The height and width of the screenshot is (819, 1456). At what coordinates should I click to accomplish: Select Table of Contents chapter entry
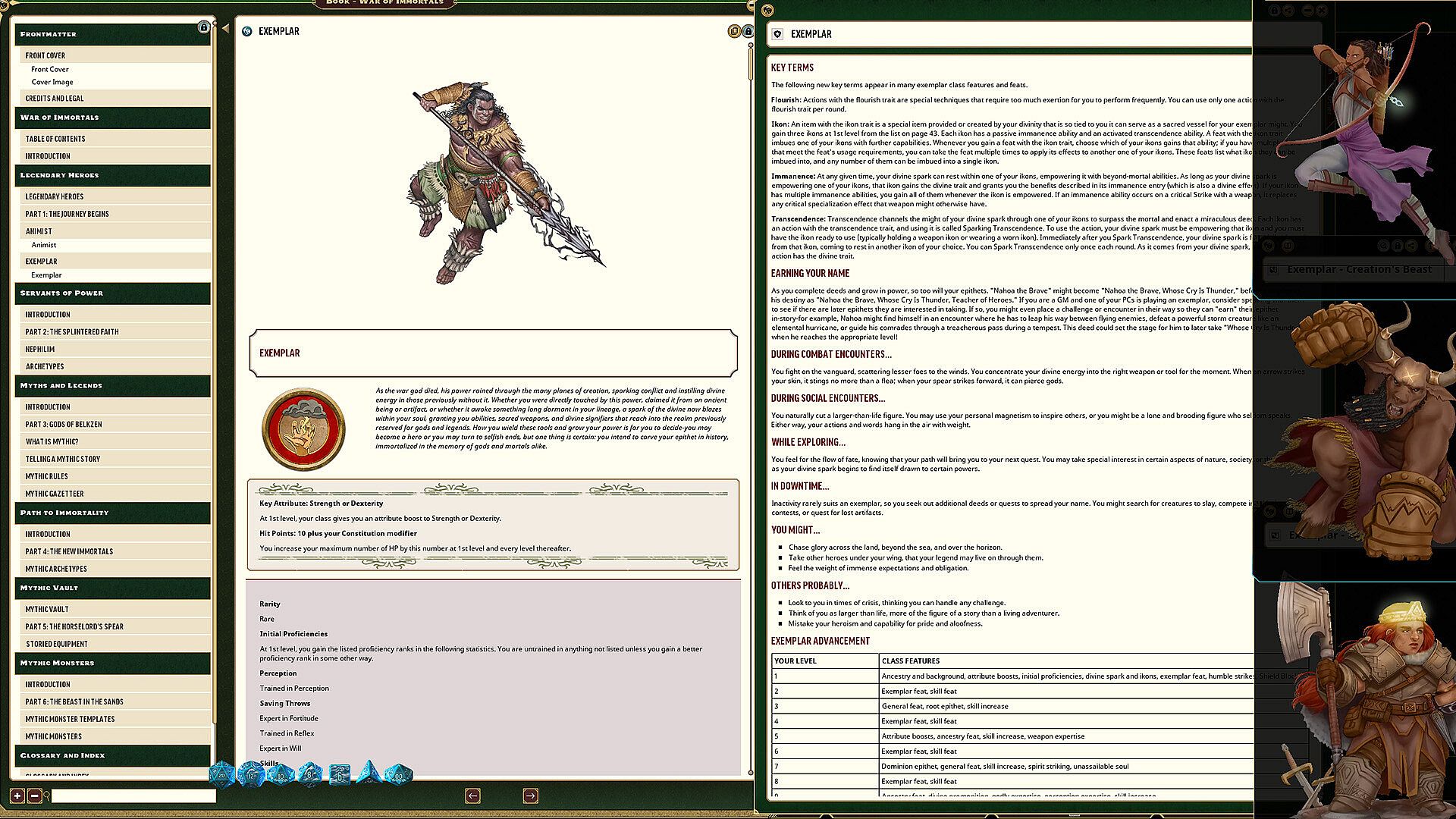tap(55, 139)
